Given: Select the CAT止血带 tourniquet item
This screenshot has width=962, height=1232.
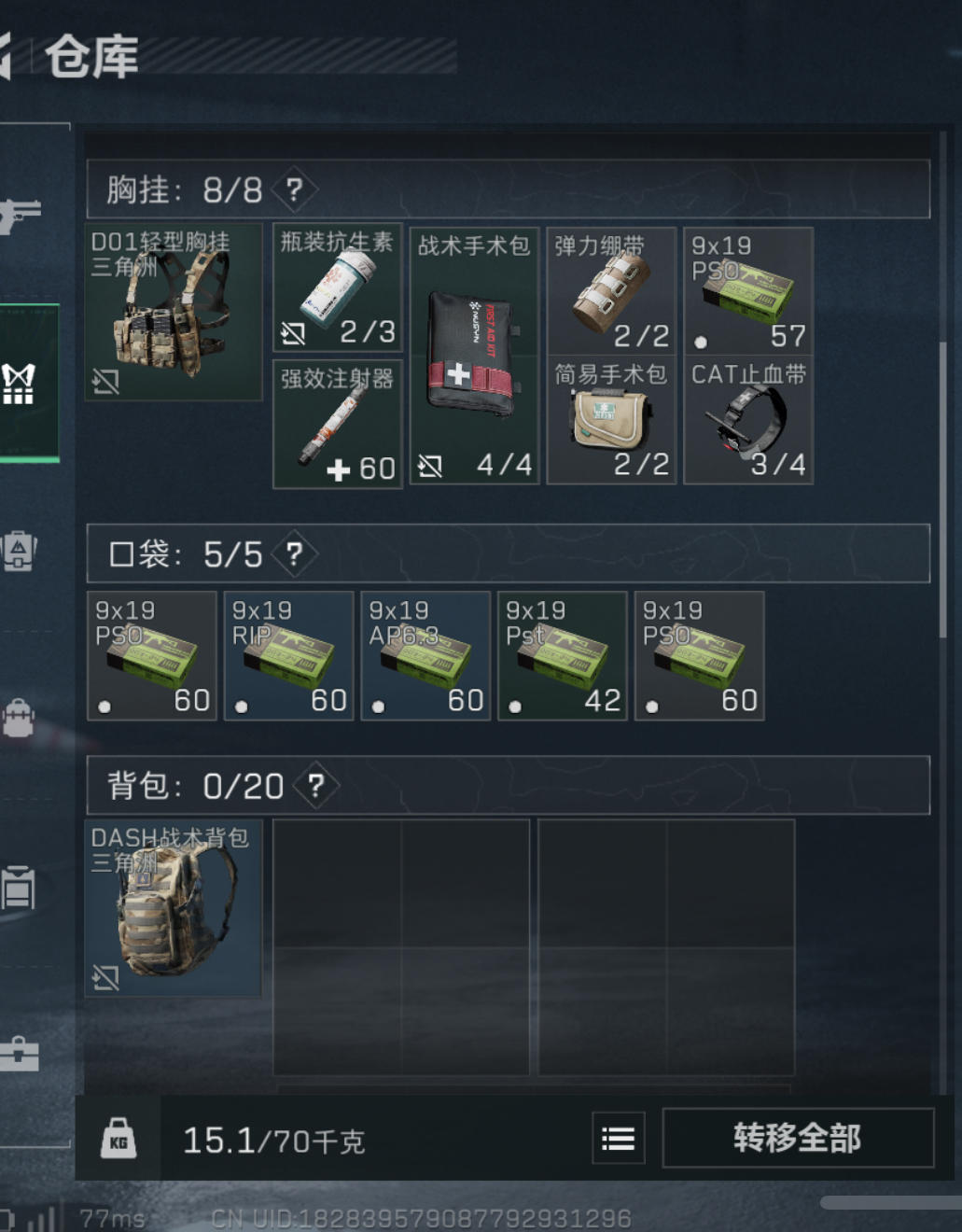Looking at the screenshot, I should pyautogui.click(x=748, y=420).
